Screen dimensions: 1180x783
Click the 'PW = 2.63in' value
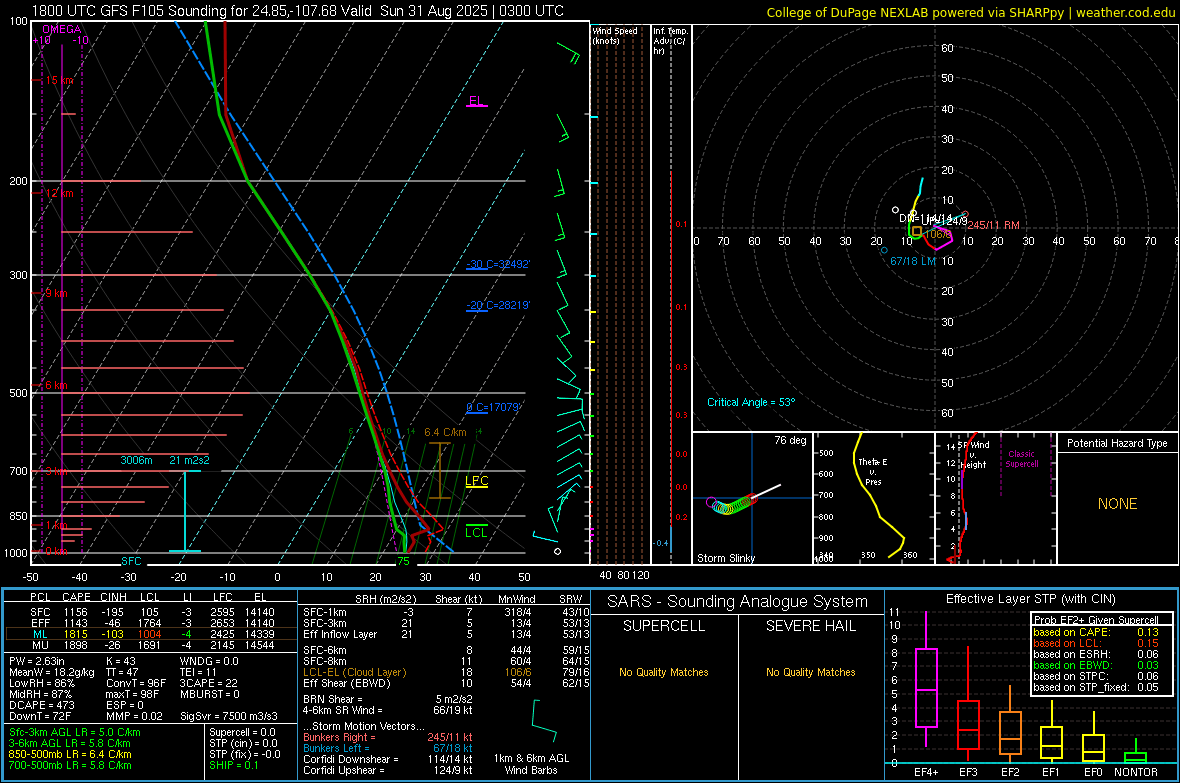(x=37, y=661)
